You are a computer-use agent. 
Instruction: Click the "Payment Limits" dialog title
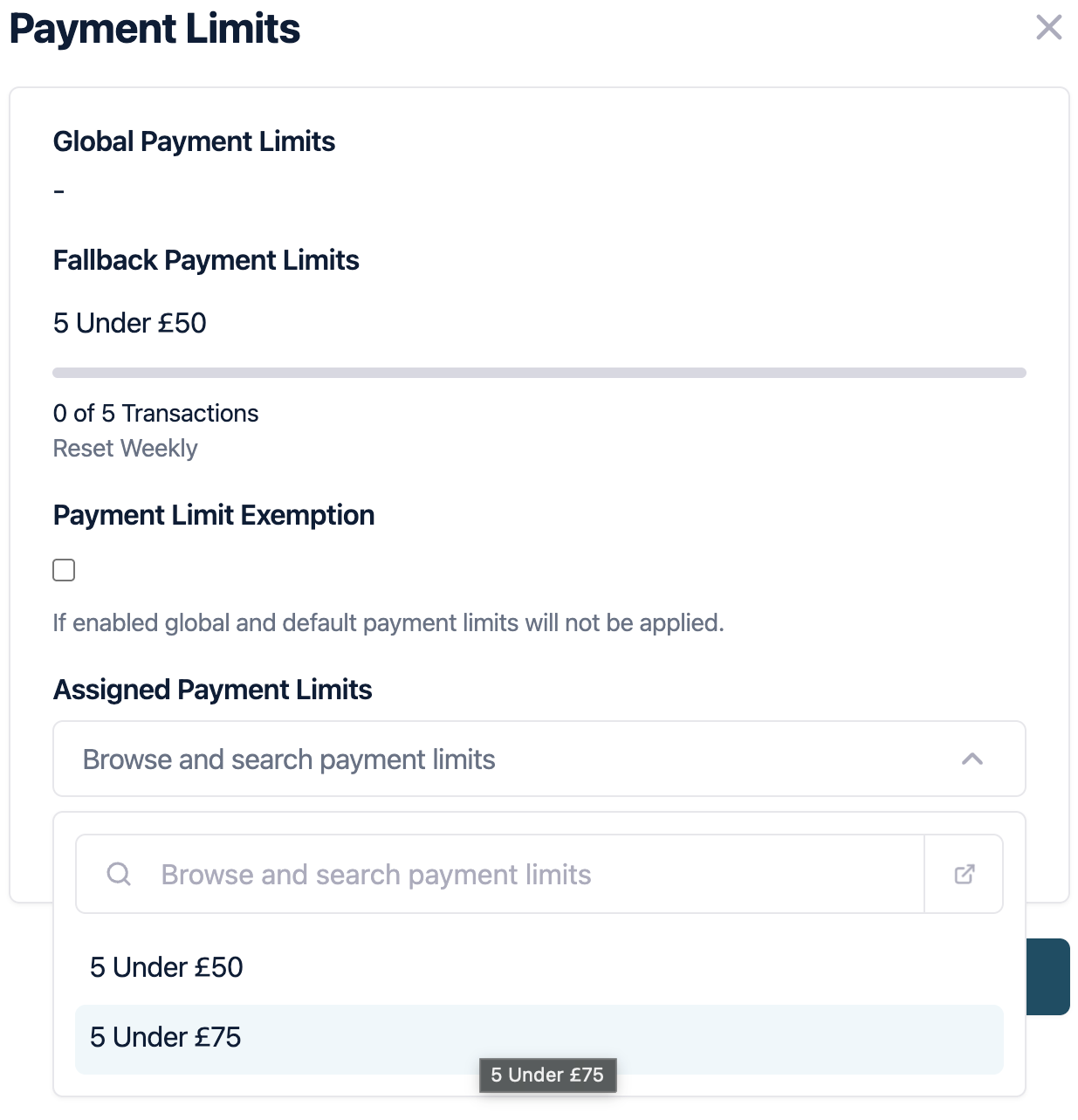tap(154, 29)
